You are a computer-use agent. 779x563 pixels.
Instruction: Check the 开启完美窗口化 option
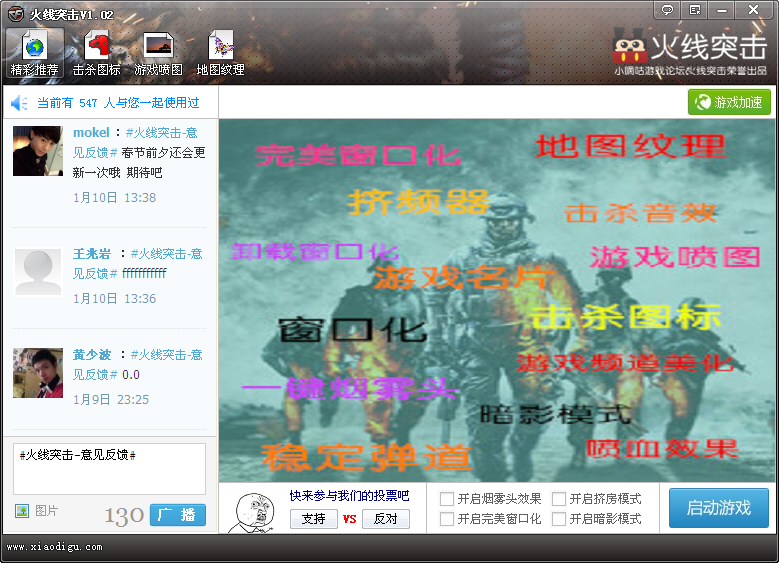click(447, 519)
